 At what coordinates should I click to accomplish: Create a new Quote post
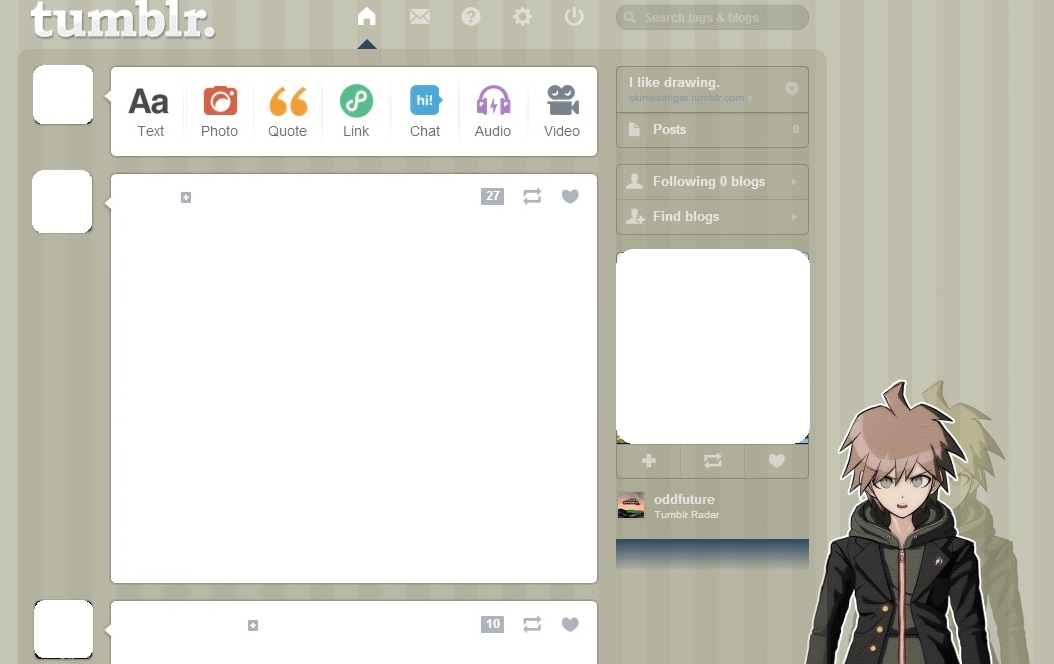click(288, 112)
